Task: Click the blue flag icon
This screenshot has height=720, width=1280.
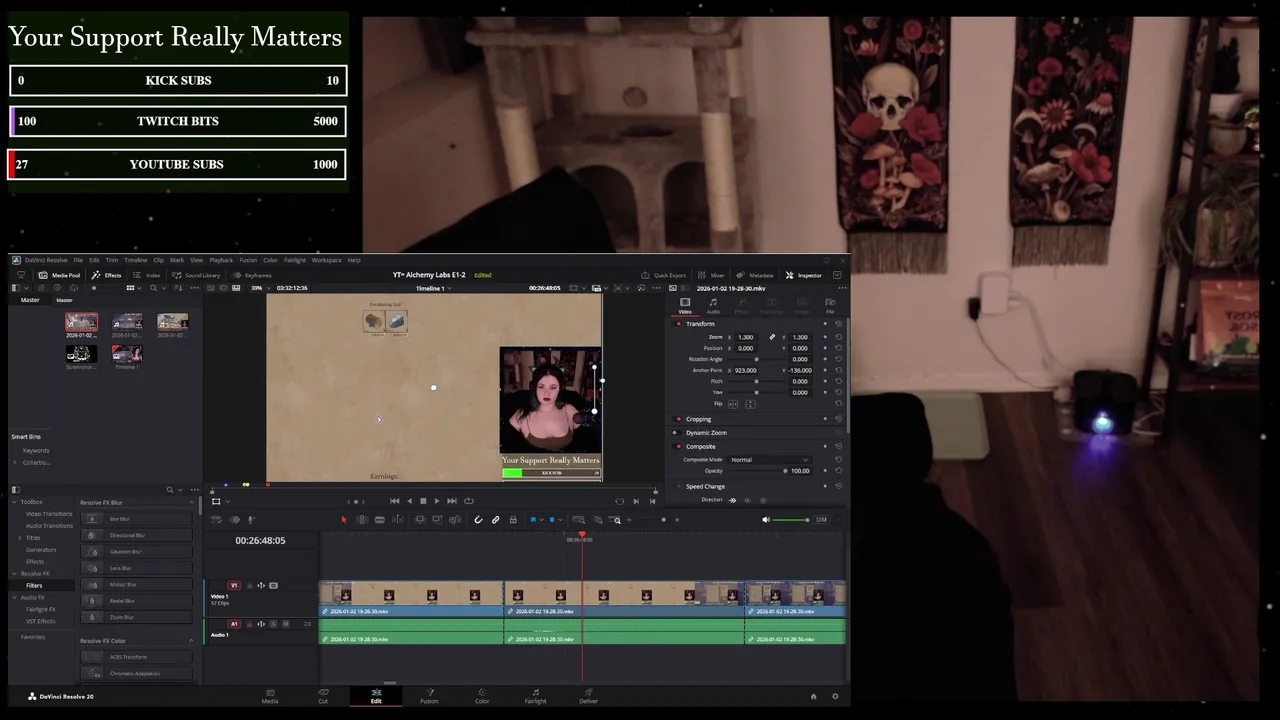Action: 533,520
